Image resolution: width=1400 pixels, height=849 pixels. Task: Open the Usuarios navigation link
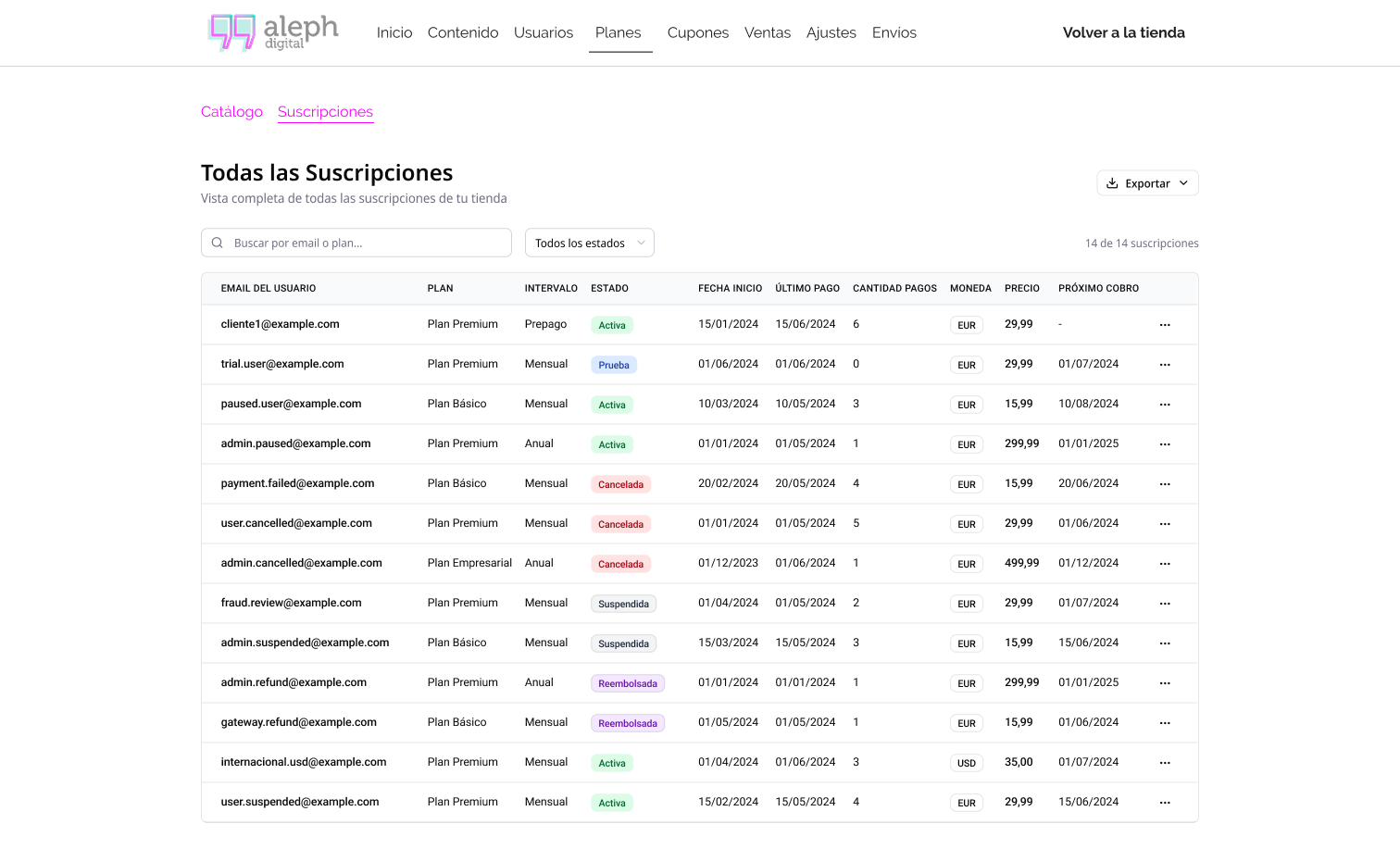(544, 32)
